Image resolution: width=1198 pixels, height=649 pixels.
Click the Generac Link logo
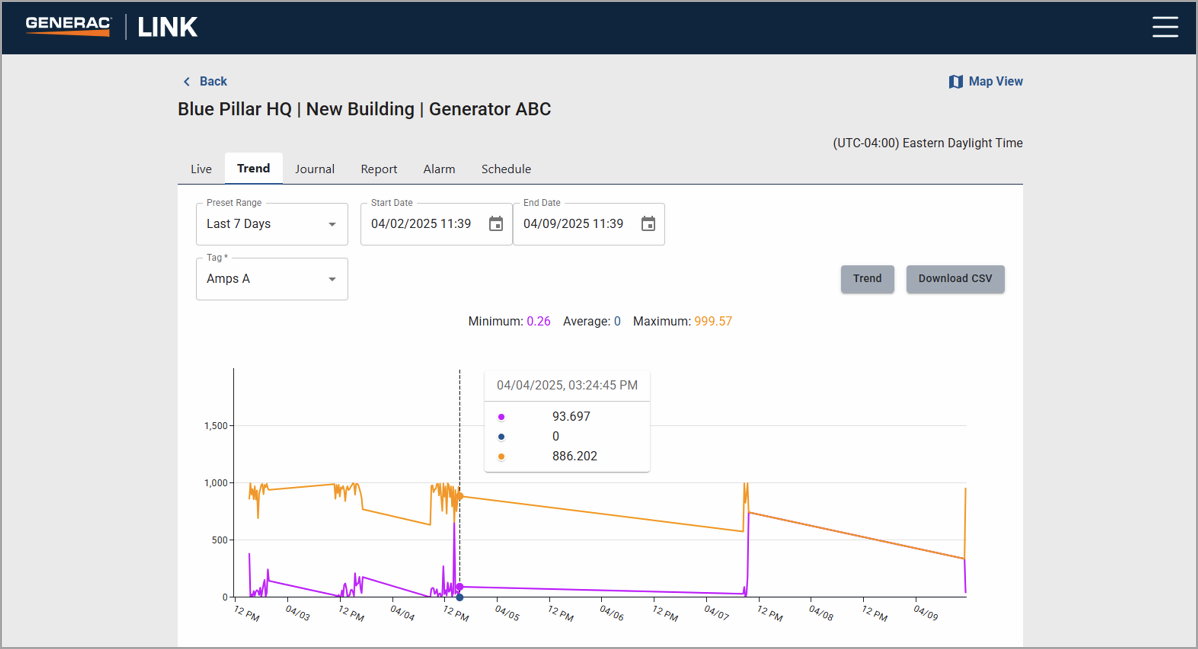click(x=112, y=27)
